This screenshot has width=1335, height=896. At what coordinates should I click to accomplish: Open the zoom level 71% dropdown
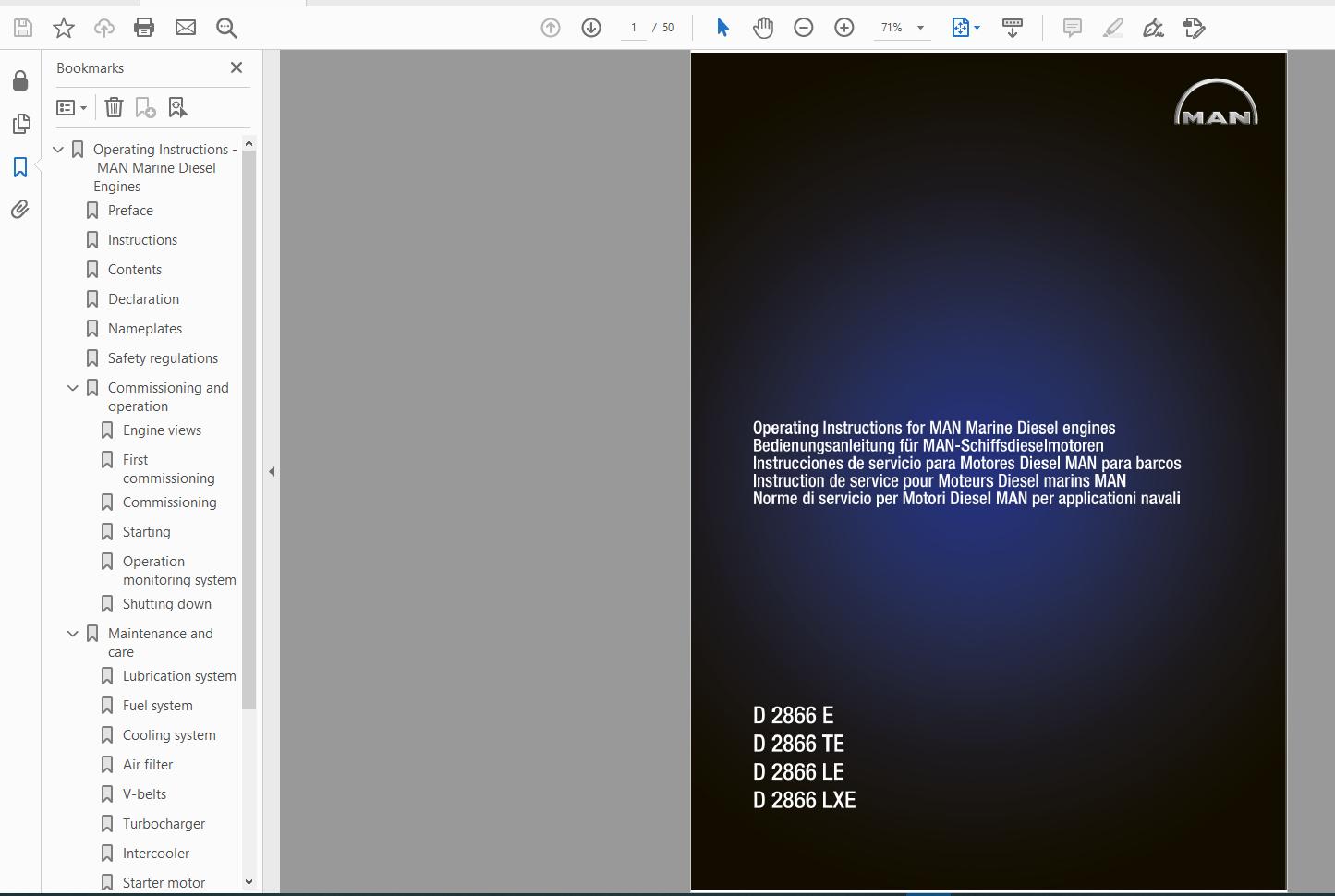902,28
